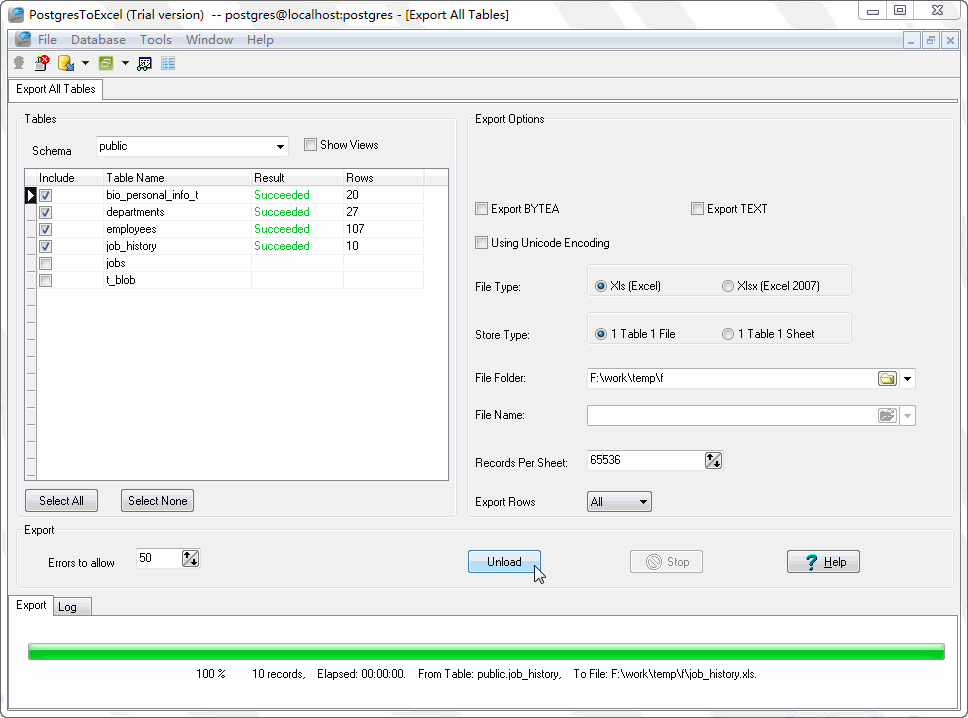968x718 pixels.
Task: Click the Result column header
Action: pyautogui.click(x=298, y=178)
